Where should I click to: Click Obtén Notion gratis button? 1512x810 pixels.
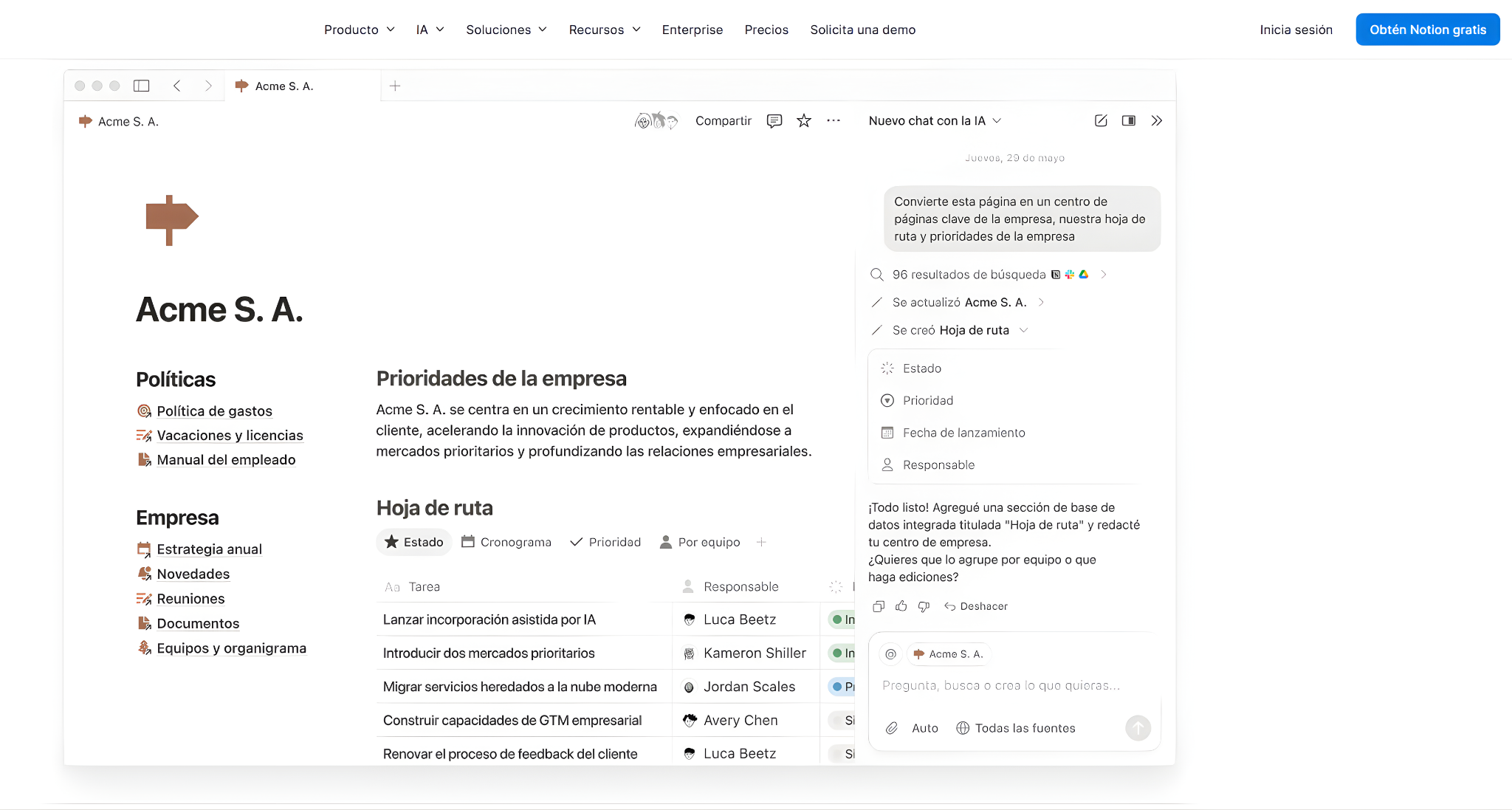1427,30
